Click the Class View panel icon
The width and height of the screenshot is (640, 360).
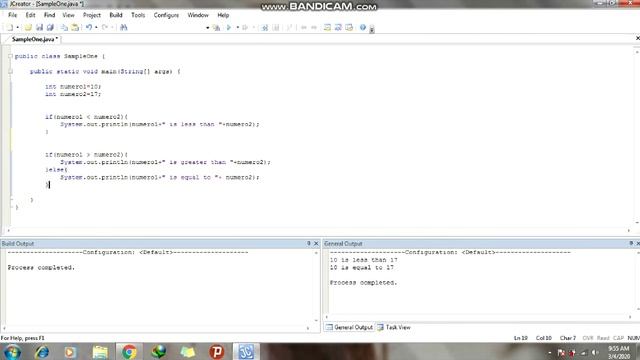[x=338, y=27]
